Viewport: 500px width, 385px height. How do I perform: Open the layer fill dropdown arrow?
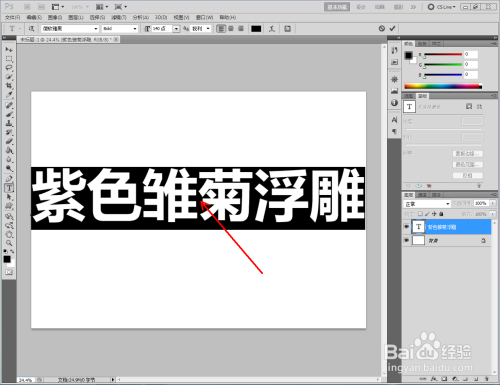point(493,214)
